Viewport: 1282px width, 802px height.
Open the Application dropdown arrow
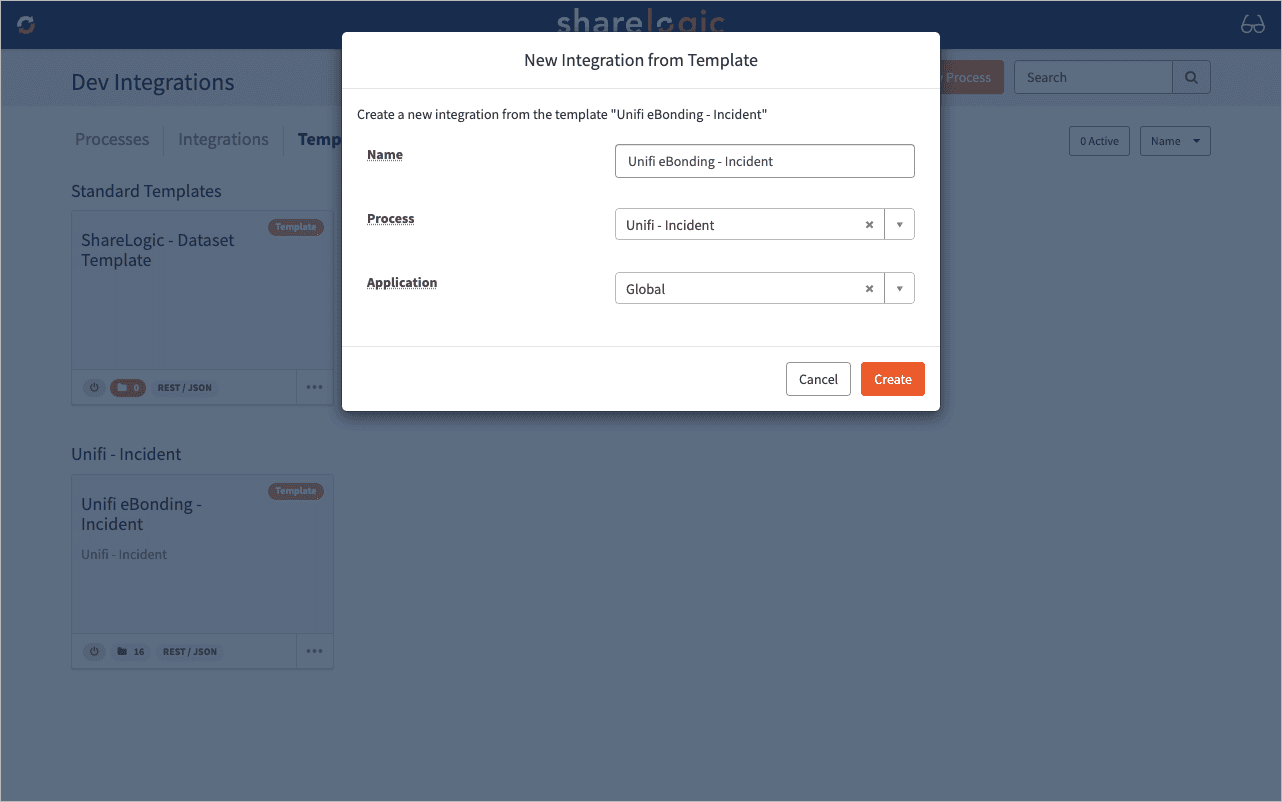tap(899, 289)
